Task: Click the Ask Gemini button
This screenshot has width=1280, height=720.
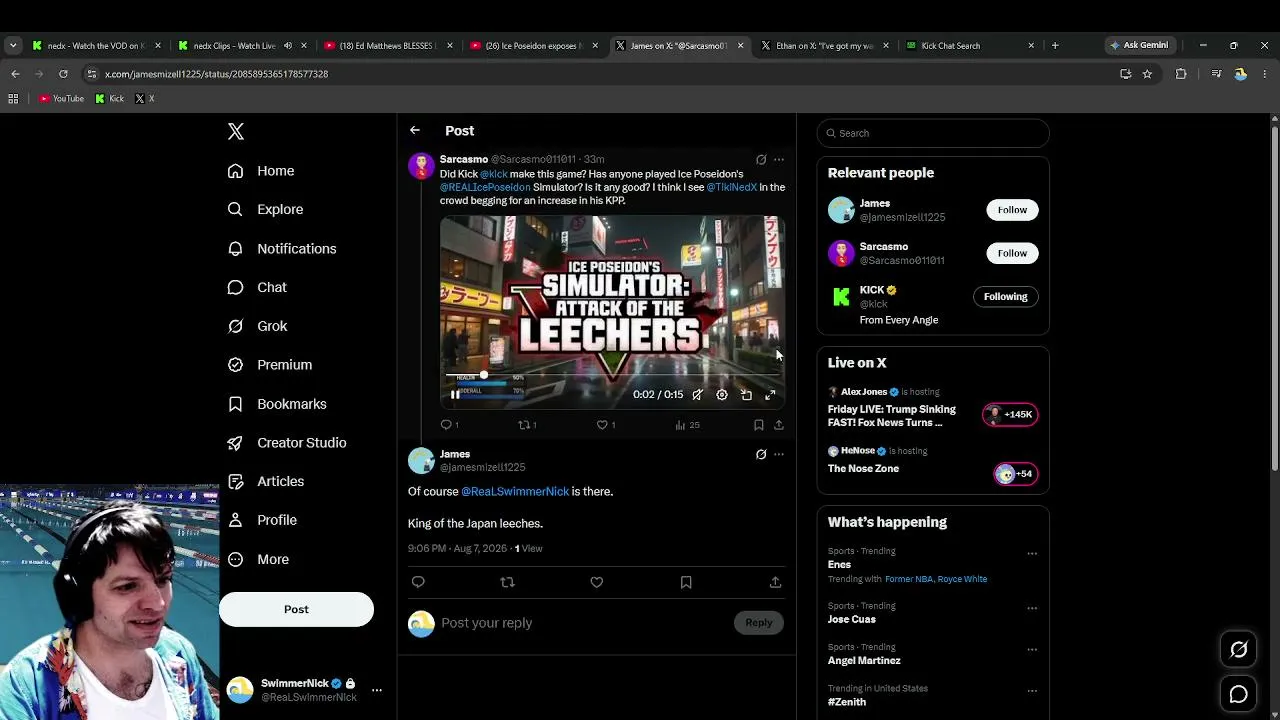Action: 1139,45
